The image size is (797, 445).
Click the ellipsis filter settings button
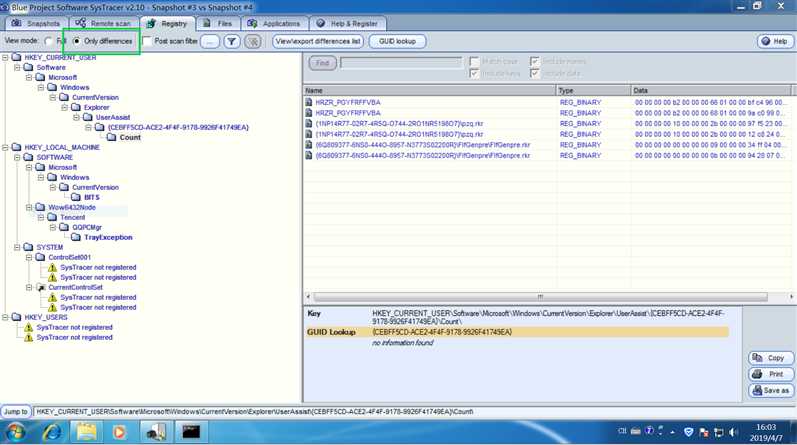(x=210, y=41)
